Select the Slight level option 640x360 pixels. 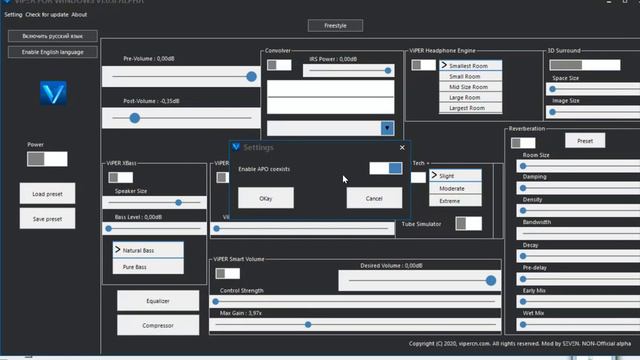click(455, 176)
